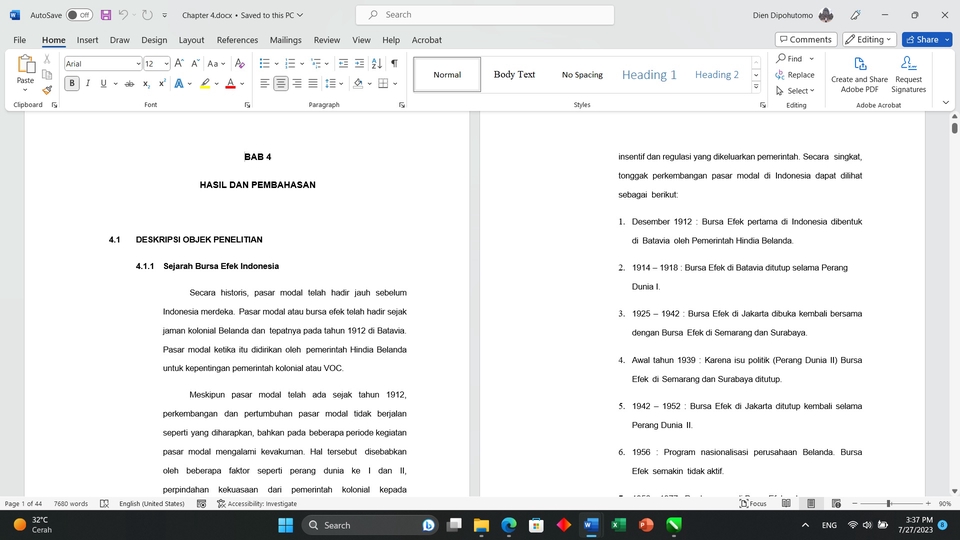960x540 pixels.
Task: Click the Copy icon in Clipboard group
Action: point(47,75)
